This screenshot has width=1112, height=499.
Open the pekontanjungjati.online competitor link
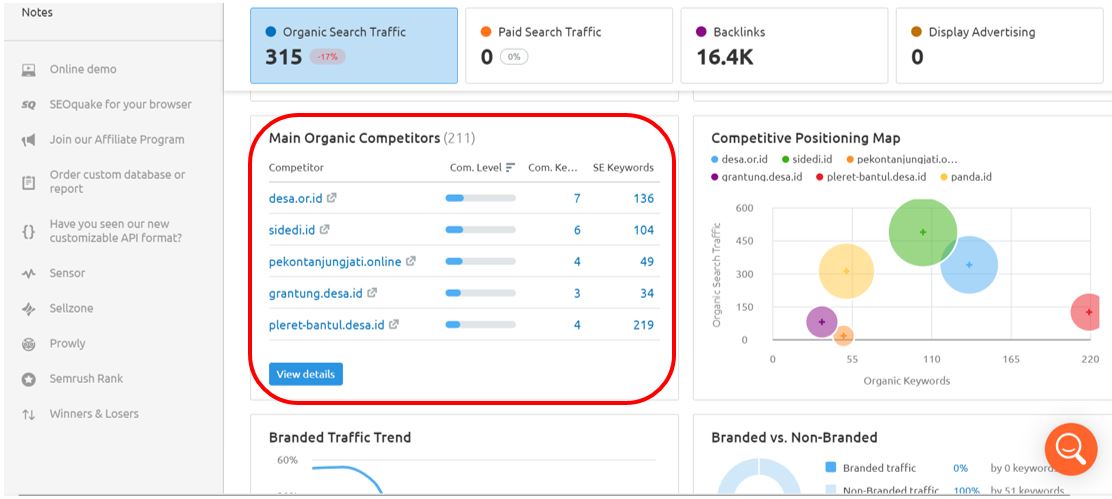(x=335, y=262)
